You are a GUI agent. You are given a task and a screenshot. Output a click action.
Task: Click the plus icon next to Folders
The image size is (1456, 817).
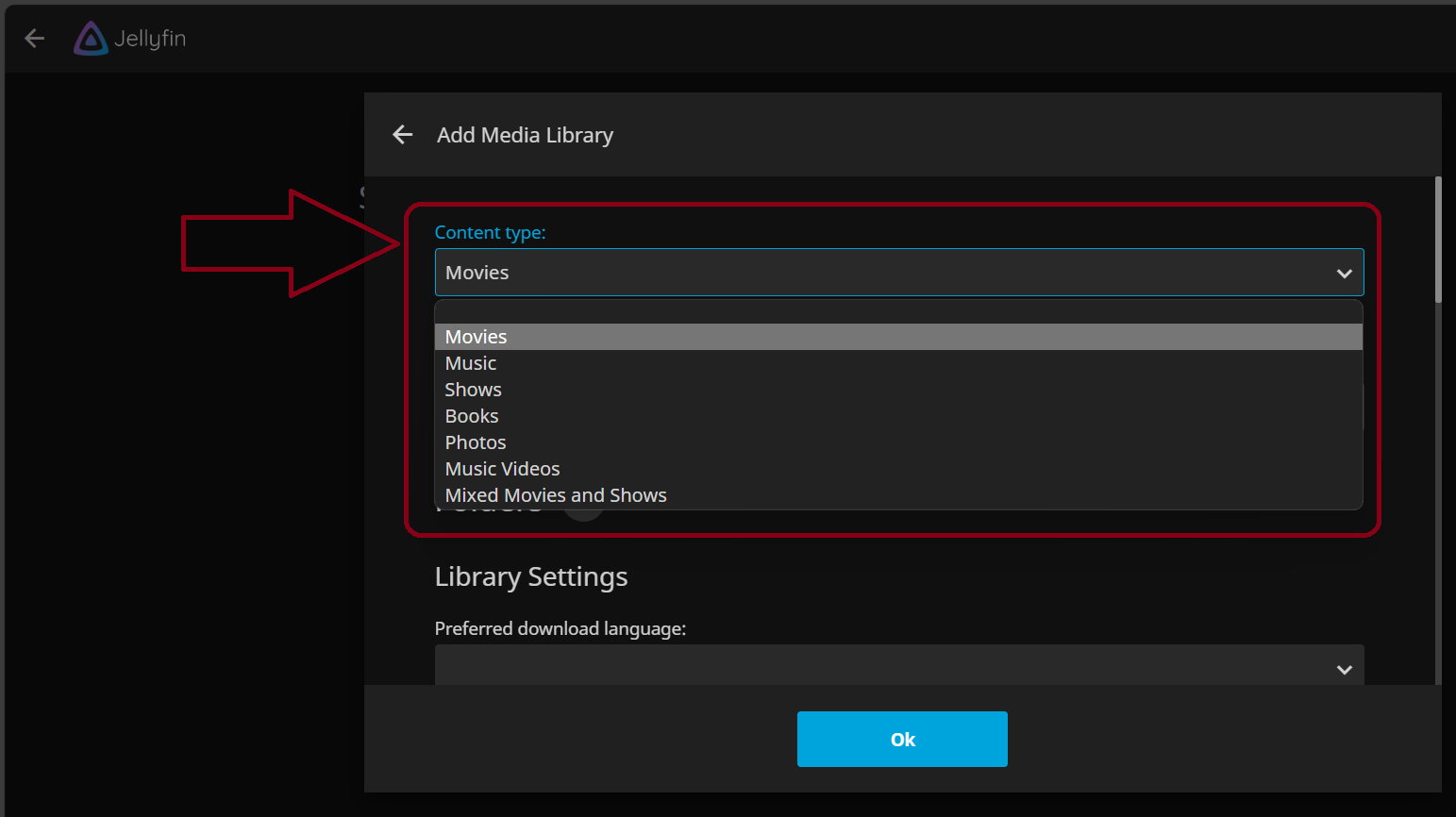(x=584, y=503)
